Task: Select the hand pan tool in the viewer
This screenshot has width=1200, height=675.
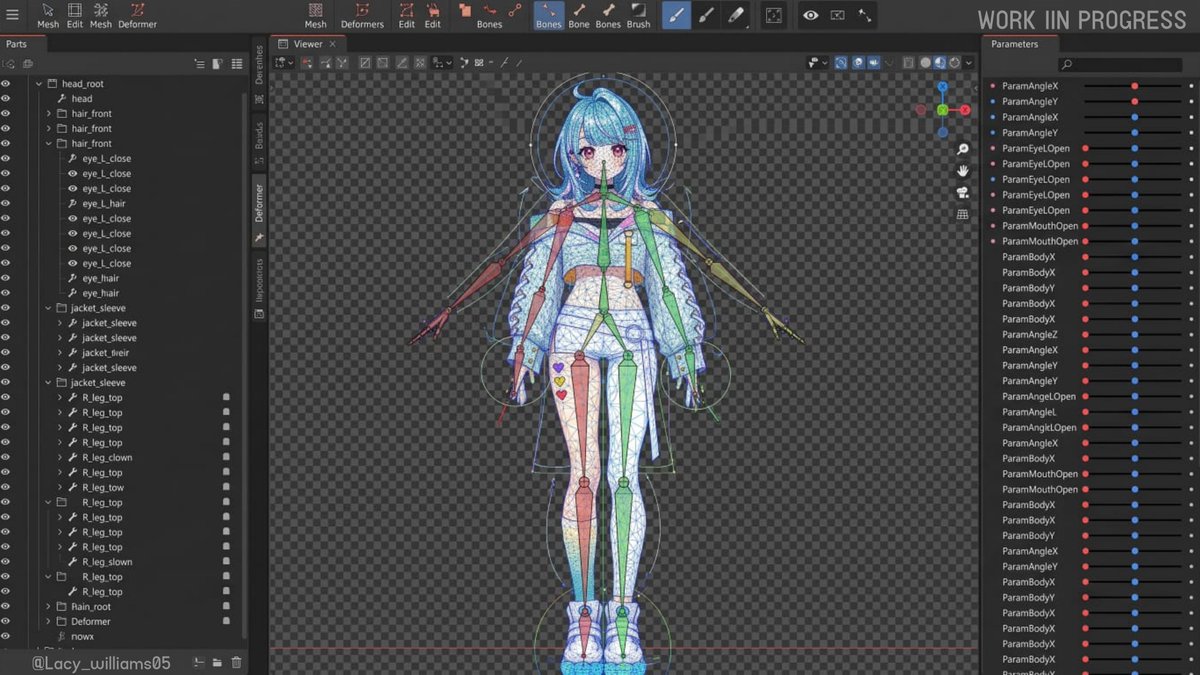Action: click(x=963, y=171)
